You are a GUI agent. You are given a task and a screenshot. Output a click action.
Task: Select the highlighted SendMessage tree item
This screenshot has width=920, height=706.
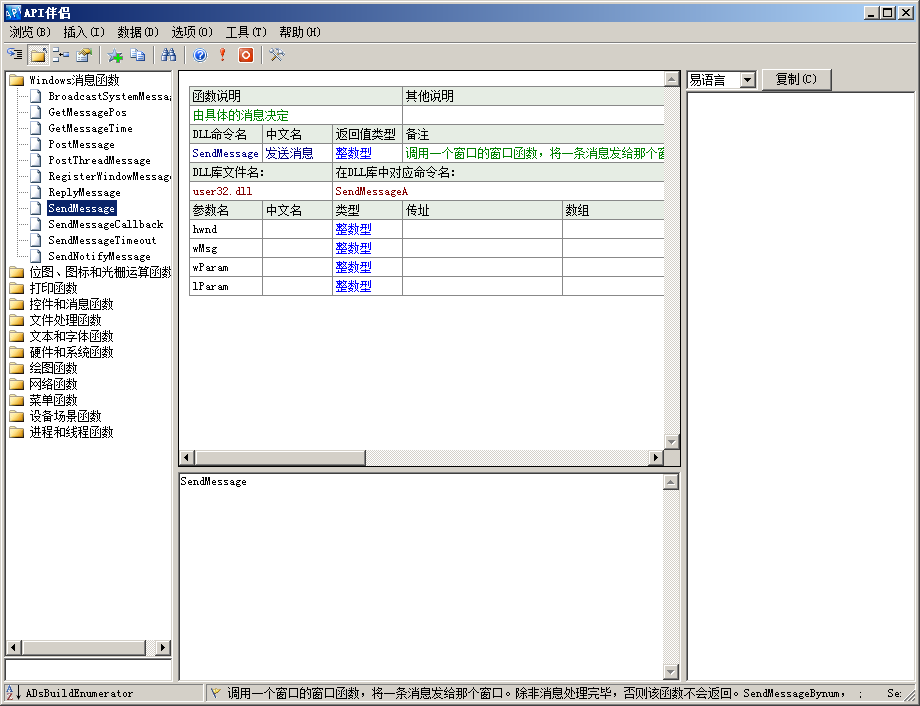click(x=82, y=208)
